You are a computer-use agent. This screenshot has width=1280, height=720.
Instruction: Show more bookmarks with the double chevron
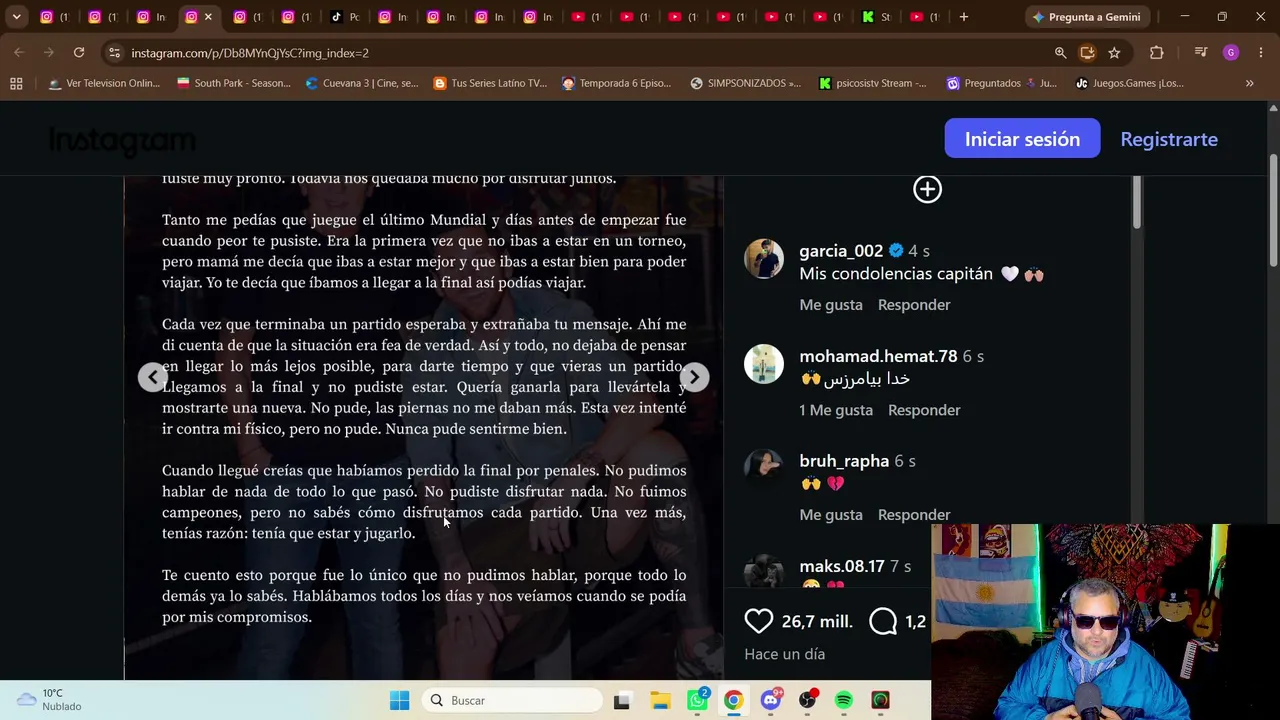click(1249, 83)
